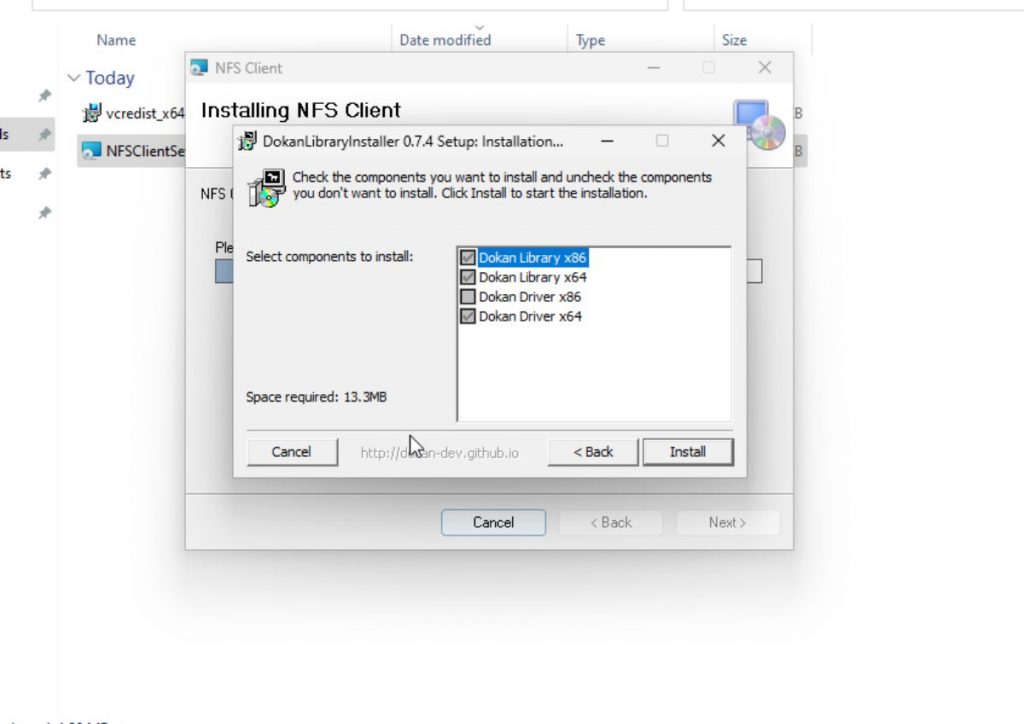Image resolution: width=1024 pixels, height=724 pixels.
Task: Click the bottom pin icon in sidebar
Action: tap(44, 213)
